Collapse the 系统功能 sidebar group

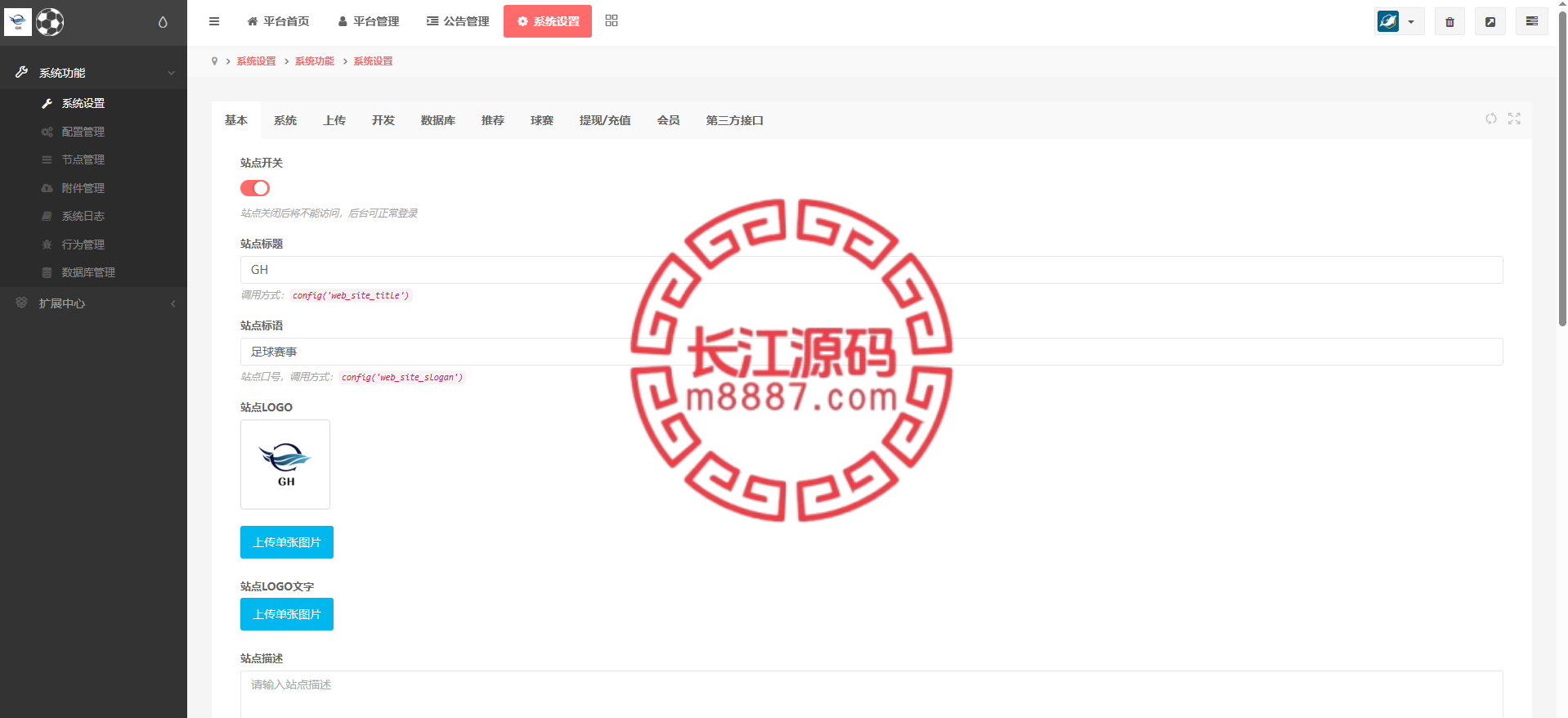coord(93,73)
